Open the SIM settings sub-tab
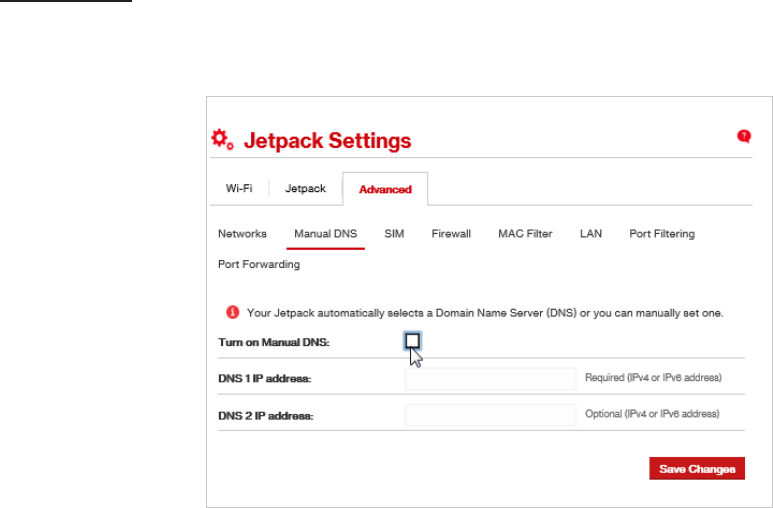 pyautogui.click(x=394, y=234)
